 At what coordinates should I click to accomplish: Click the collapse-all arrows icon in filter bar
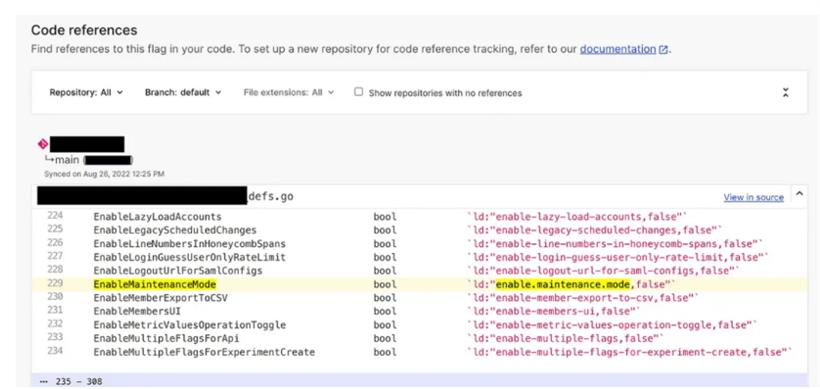point(785,93)
